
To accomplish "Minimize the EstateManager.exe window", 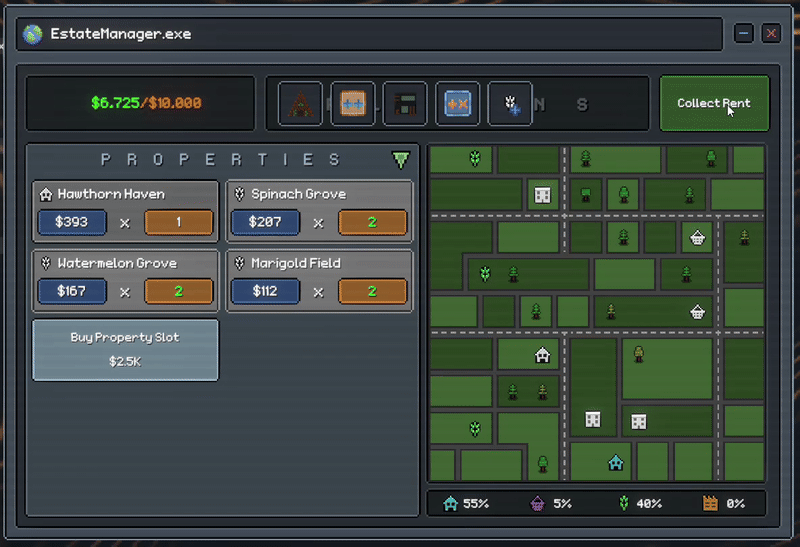I will 743,34.
